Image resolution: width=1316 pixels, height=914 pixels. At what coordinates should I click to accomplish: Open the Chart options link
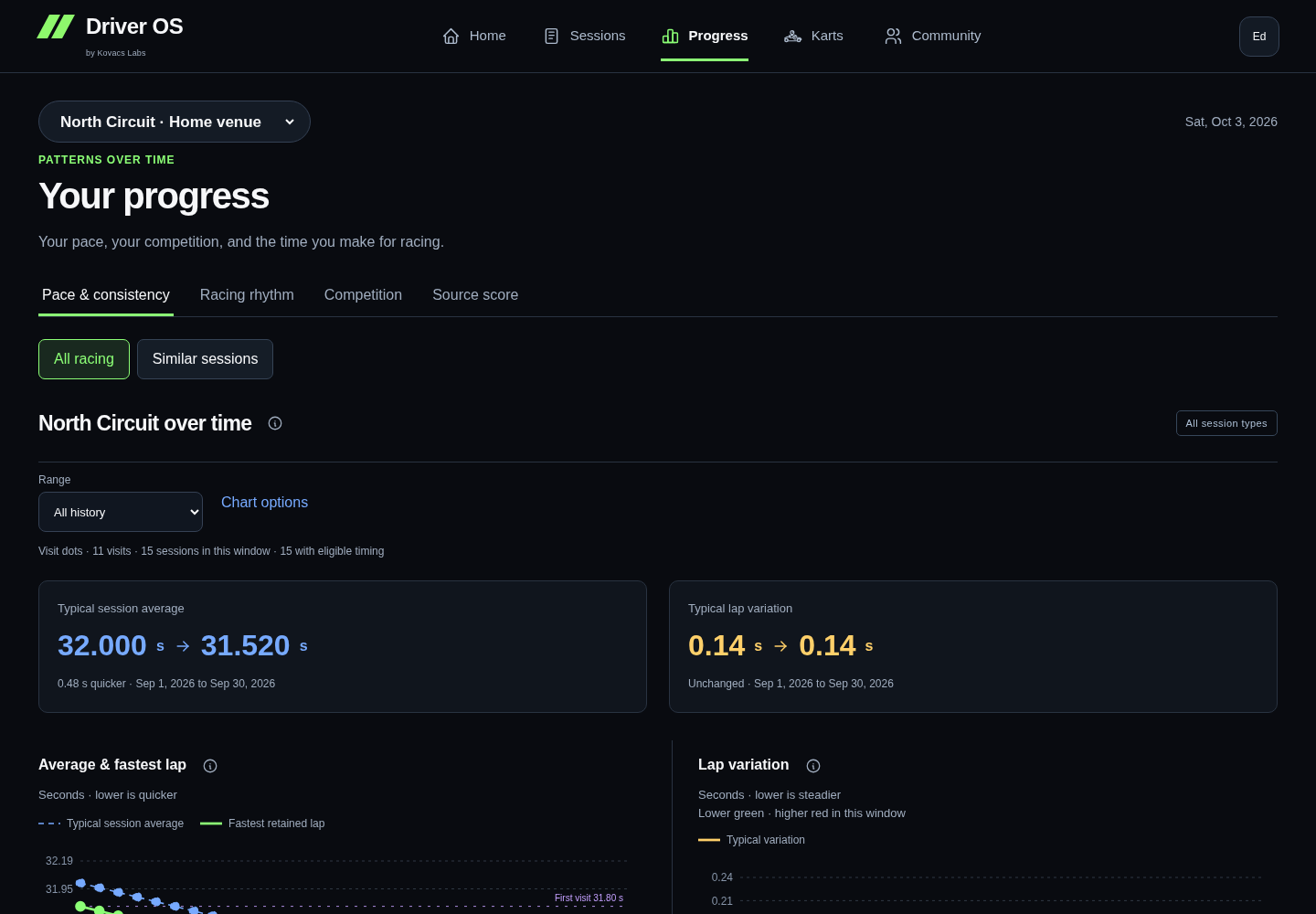(264, 503)
